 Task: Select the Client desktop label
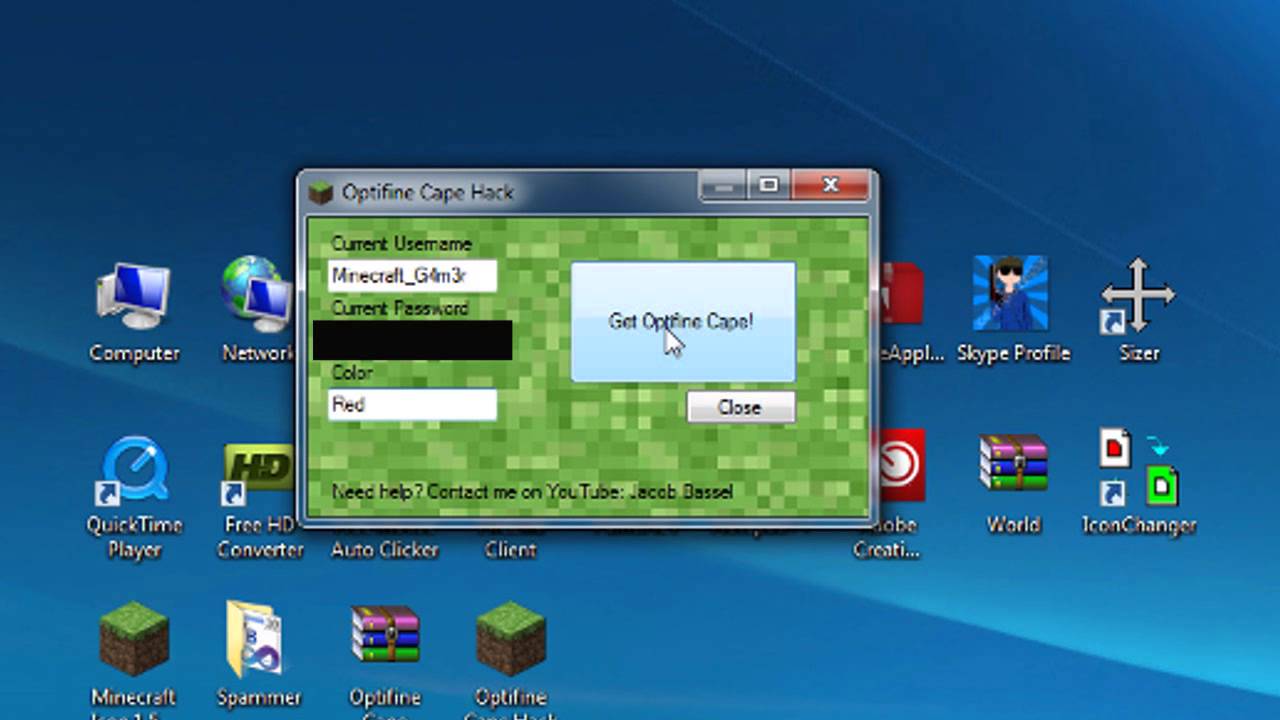click(510, 549)
